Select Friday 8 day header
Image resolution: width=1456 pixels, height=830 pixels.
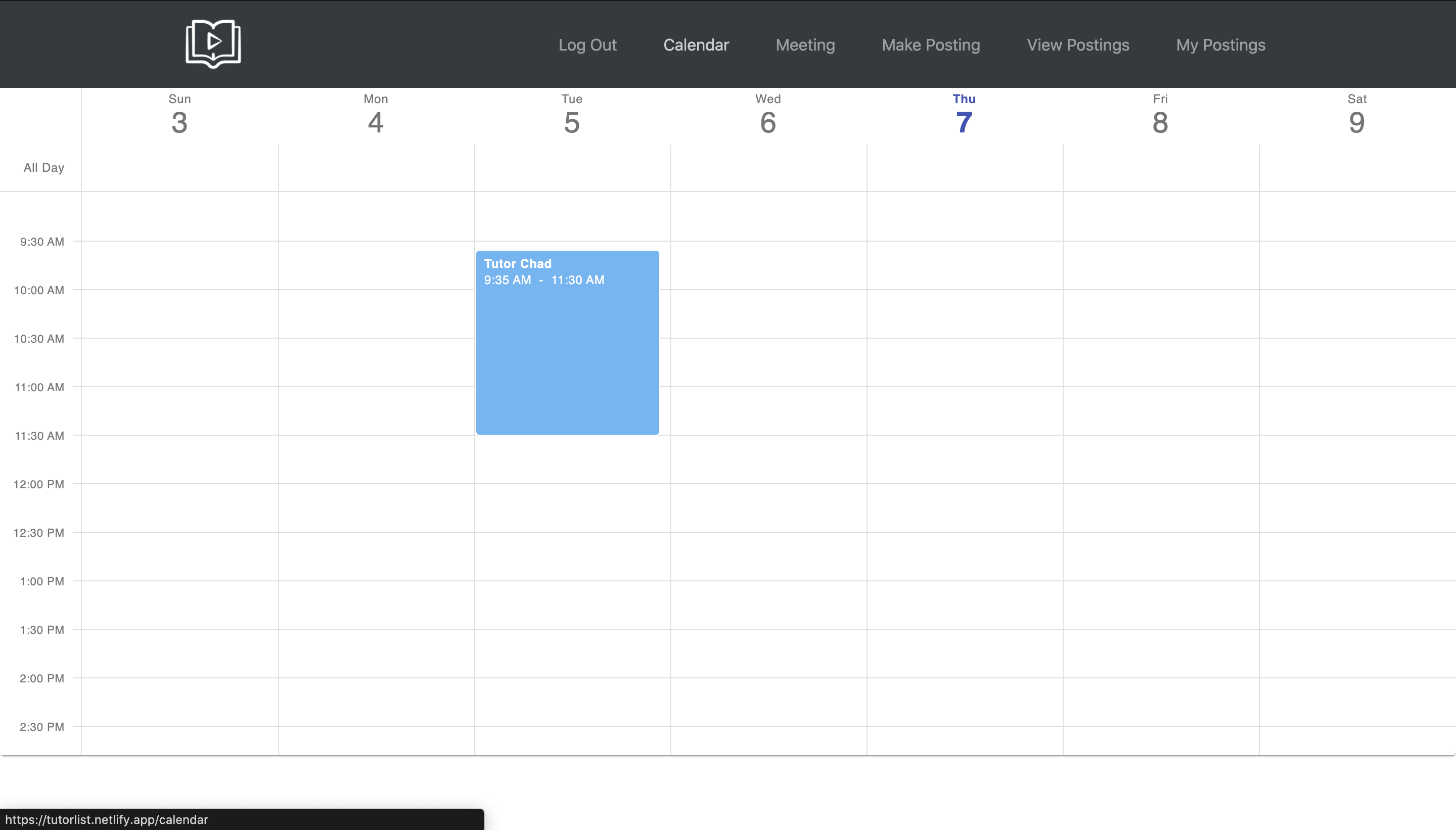point(1160,116)
